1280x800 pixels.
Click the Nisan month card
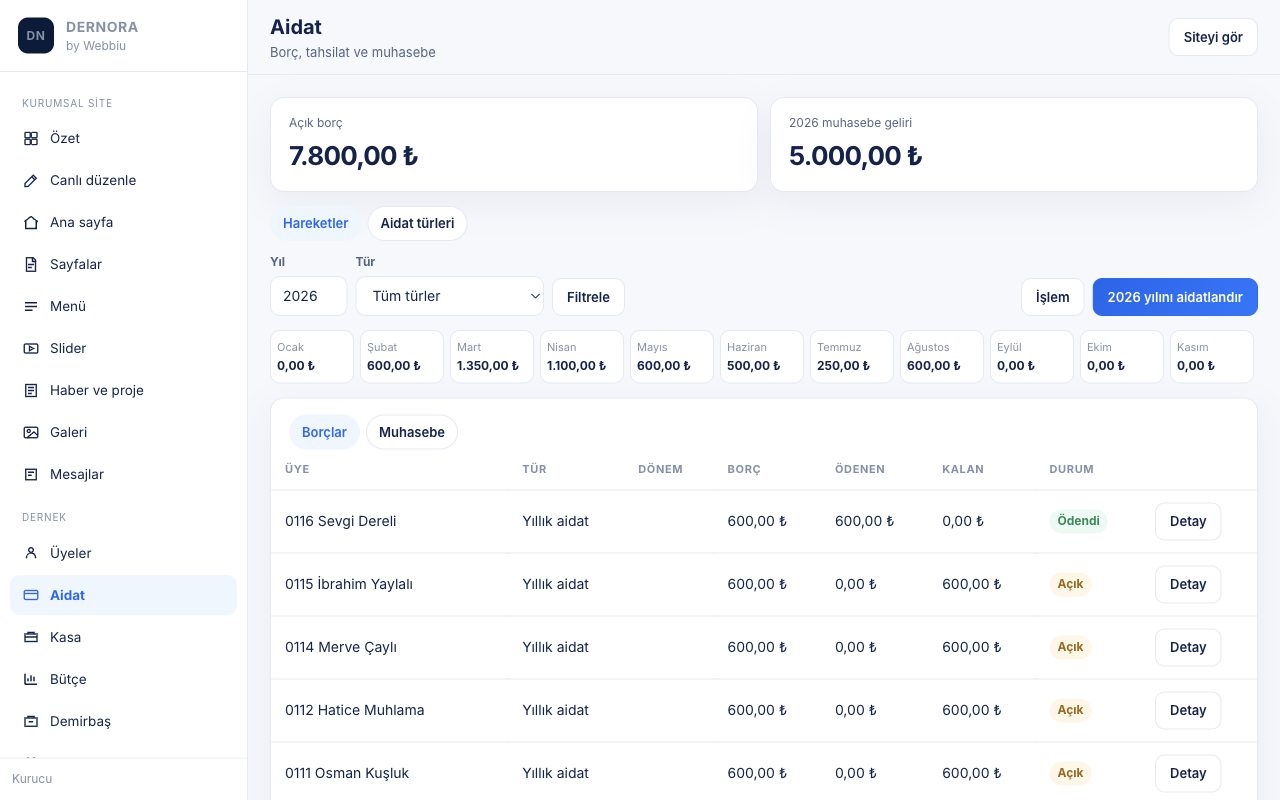point(582,357)
